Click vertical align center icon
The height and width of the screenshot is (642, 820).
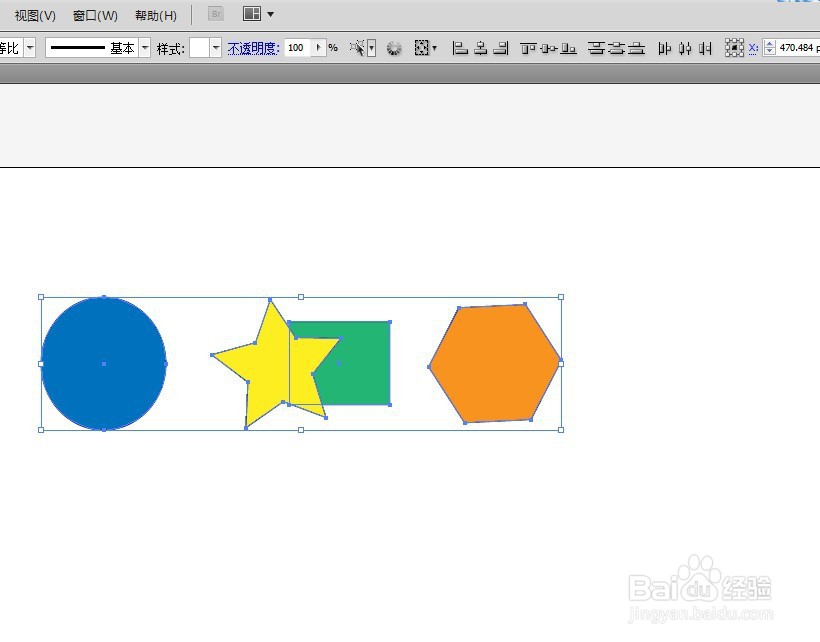pyautogui.click(x=549, y=49)
